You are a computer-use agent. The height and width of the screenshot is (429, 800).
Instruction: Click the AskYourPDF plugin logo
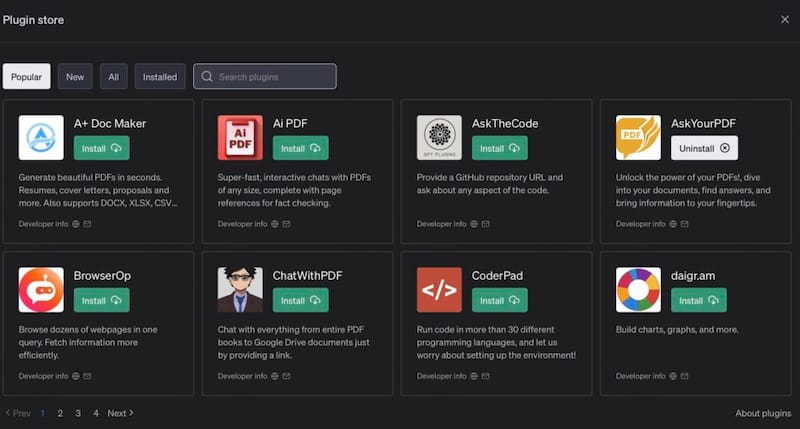click(x=638, y=137)
